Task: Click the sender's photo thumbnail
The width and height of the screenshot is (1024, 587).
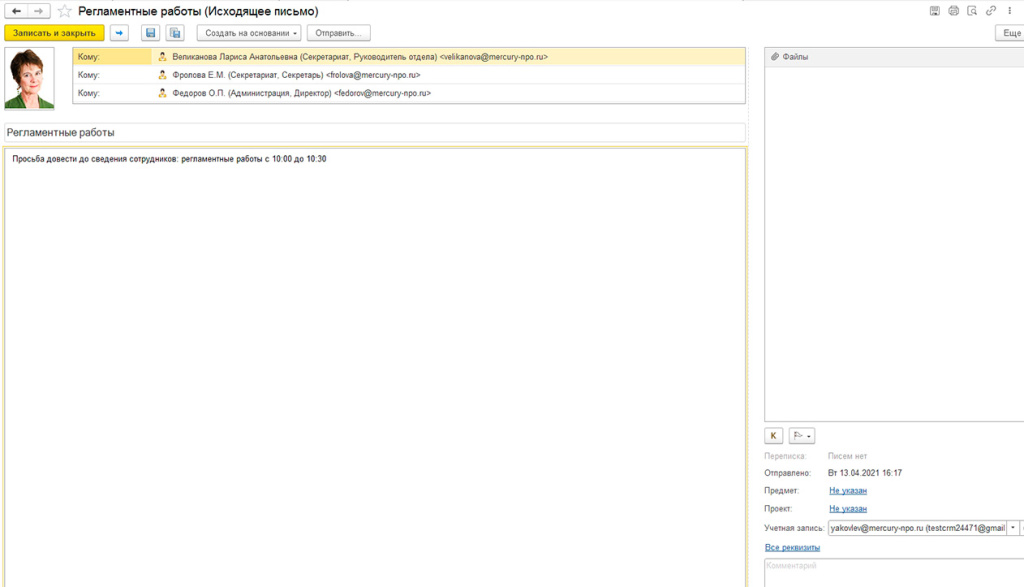Action: point(29,78)
